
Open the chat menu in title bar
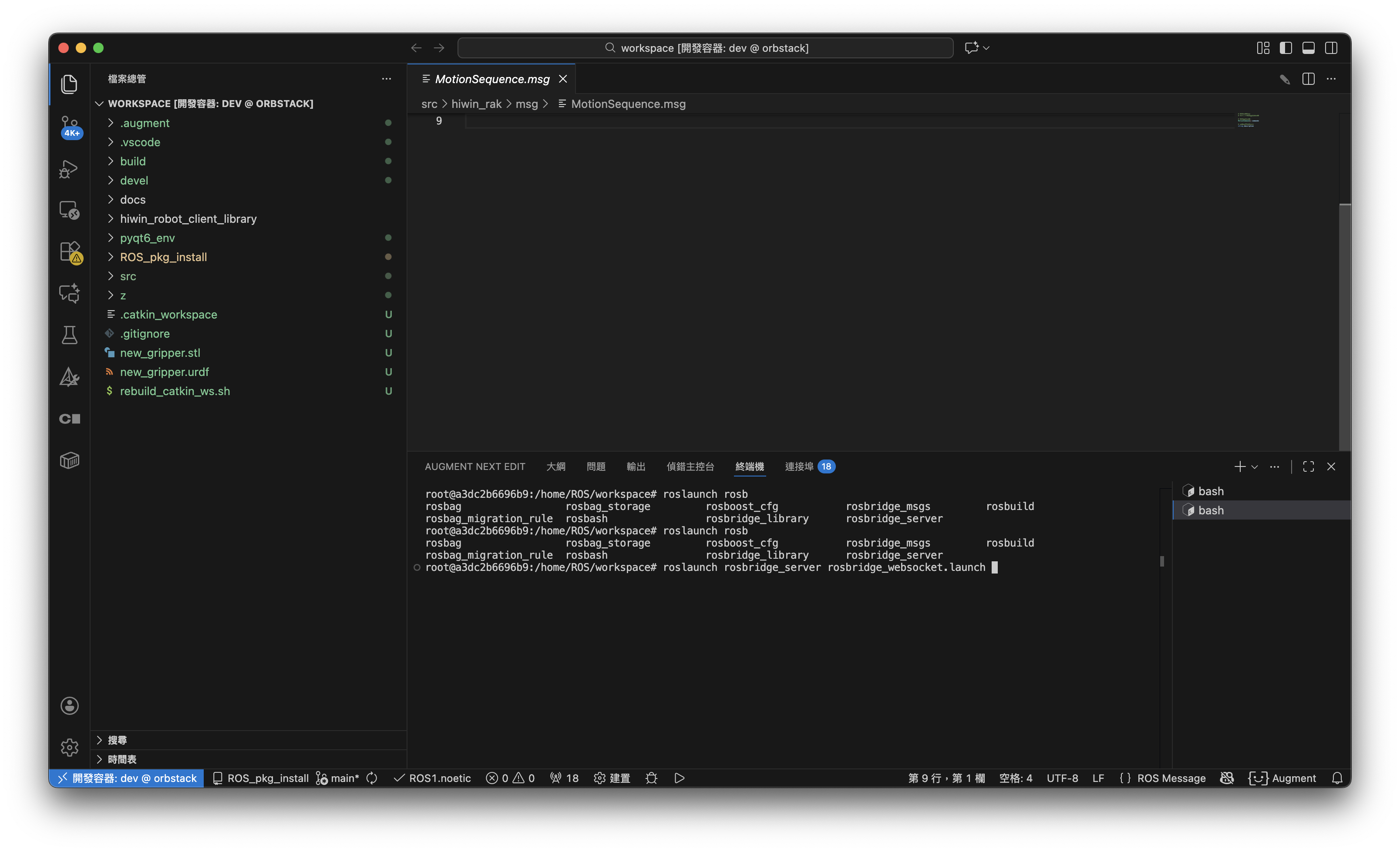[x=977, y=48]
